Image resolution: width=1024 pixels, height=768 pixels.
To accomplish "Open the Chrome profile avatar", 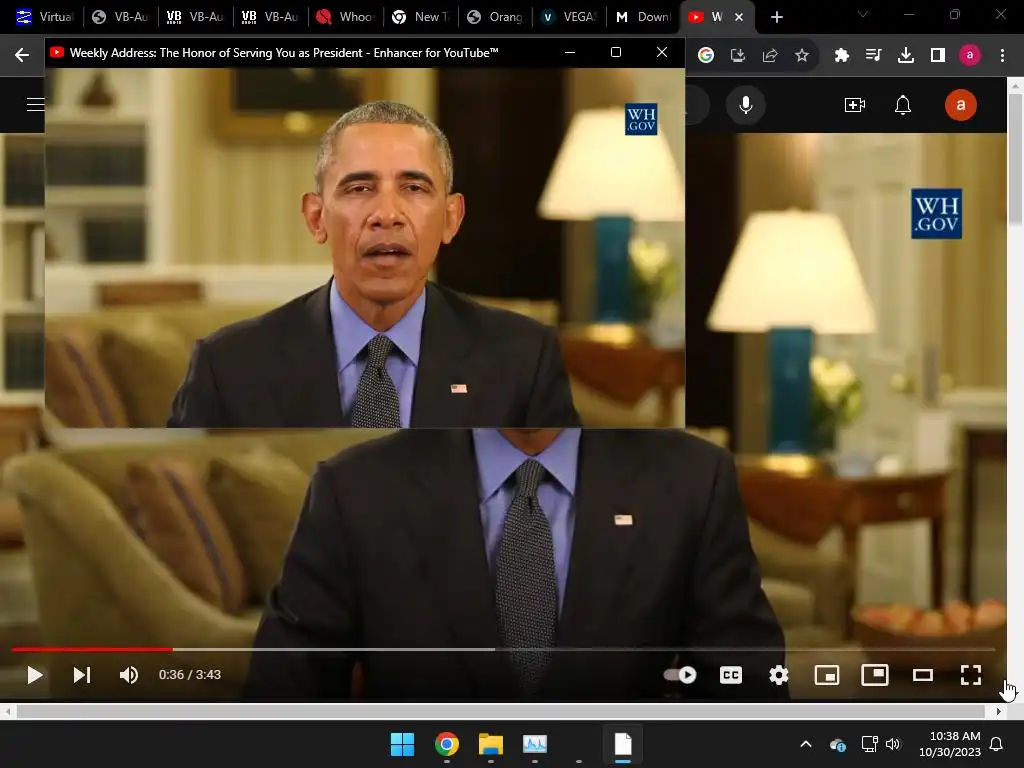I will coord(970,56).
